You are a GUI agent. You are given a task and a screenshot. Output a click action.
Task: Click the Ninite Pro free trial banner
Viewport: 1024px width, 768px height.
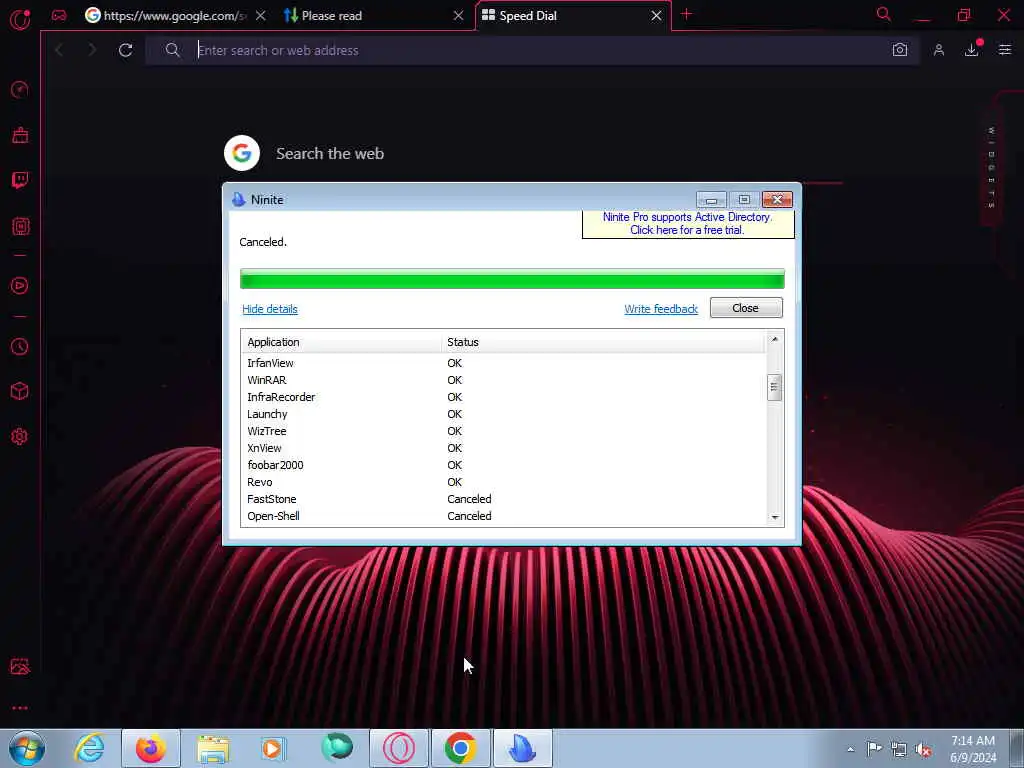point(688,223)
